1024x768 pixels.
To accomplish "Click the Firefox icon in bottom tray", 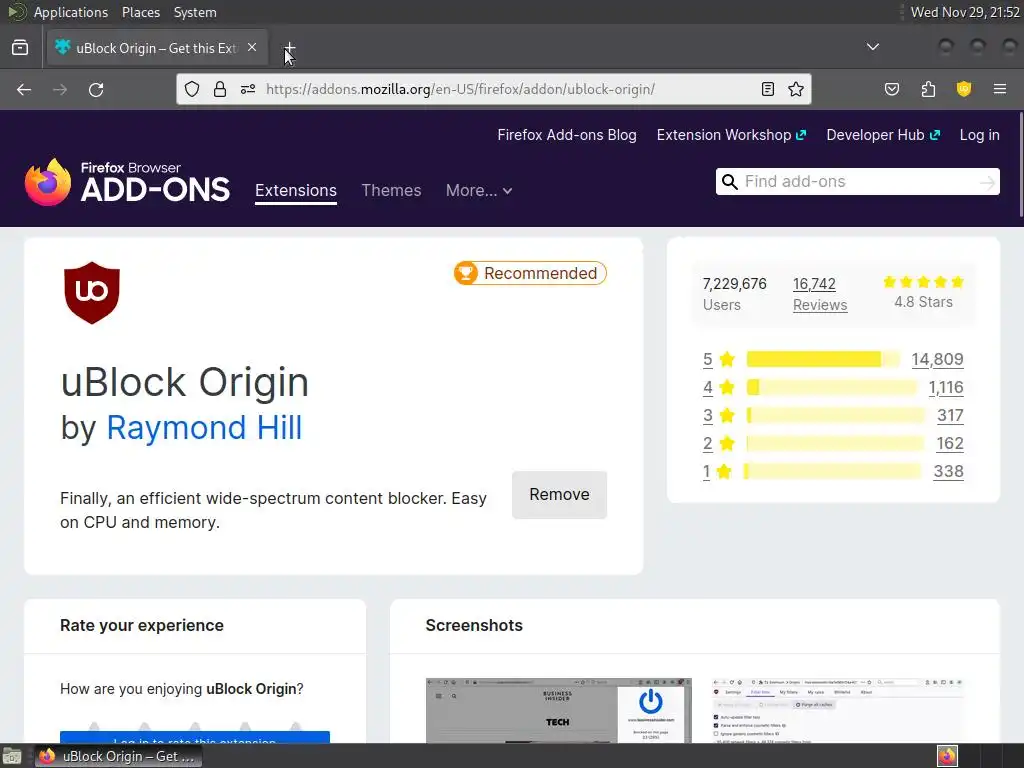I will (947, 756).
